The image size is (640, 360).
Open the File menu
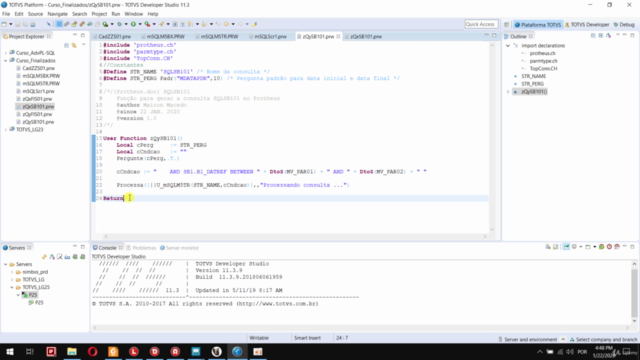[x=6, y=14]
